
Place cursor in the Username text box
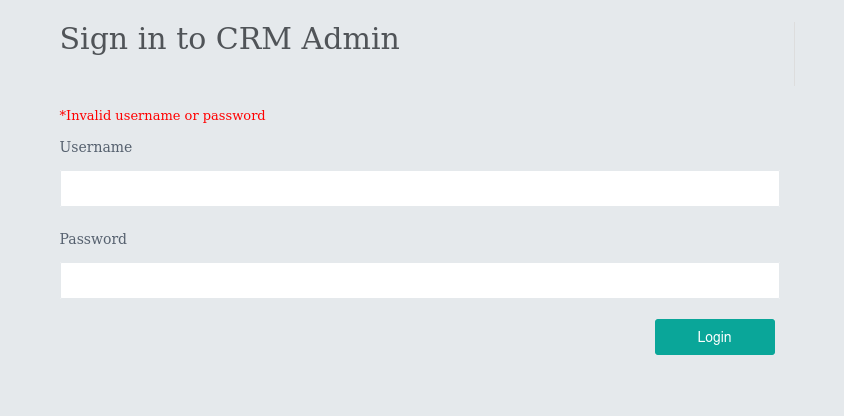coord(419,188)
